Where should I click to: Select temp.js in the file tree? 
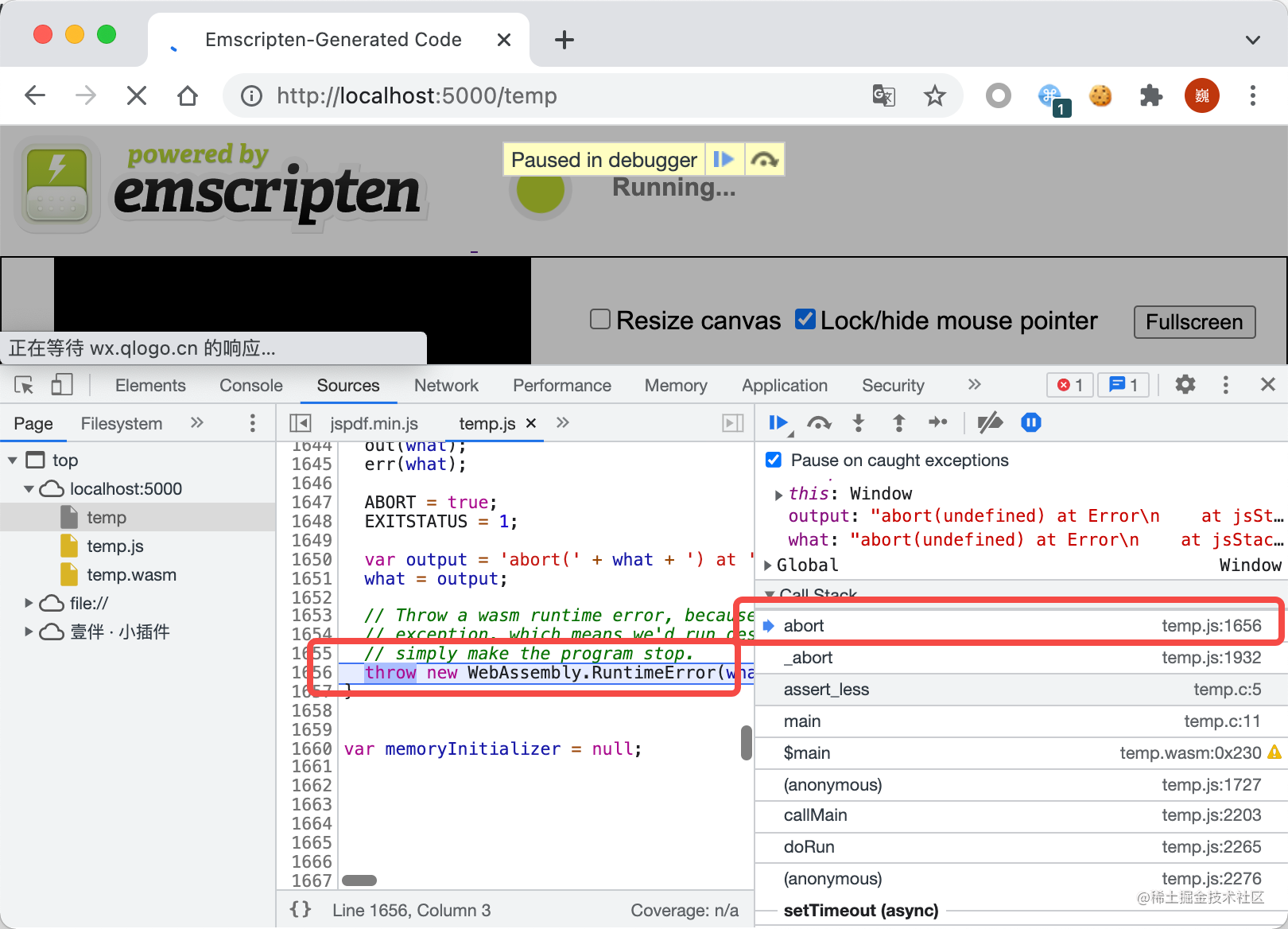115,546
